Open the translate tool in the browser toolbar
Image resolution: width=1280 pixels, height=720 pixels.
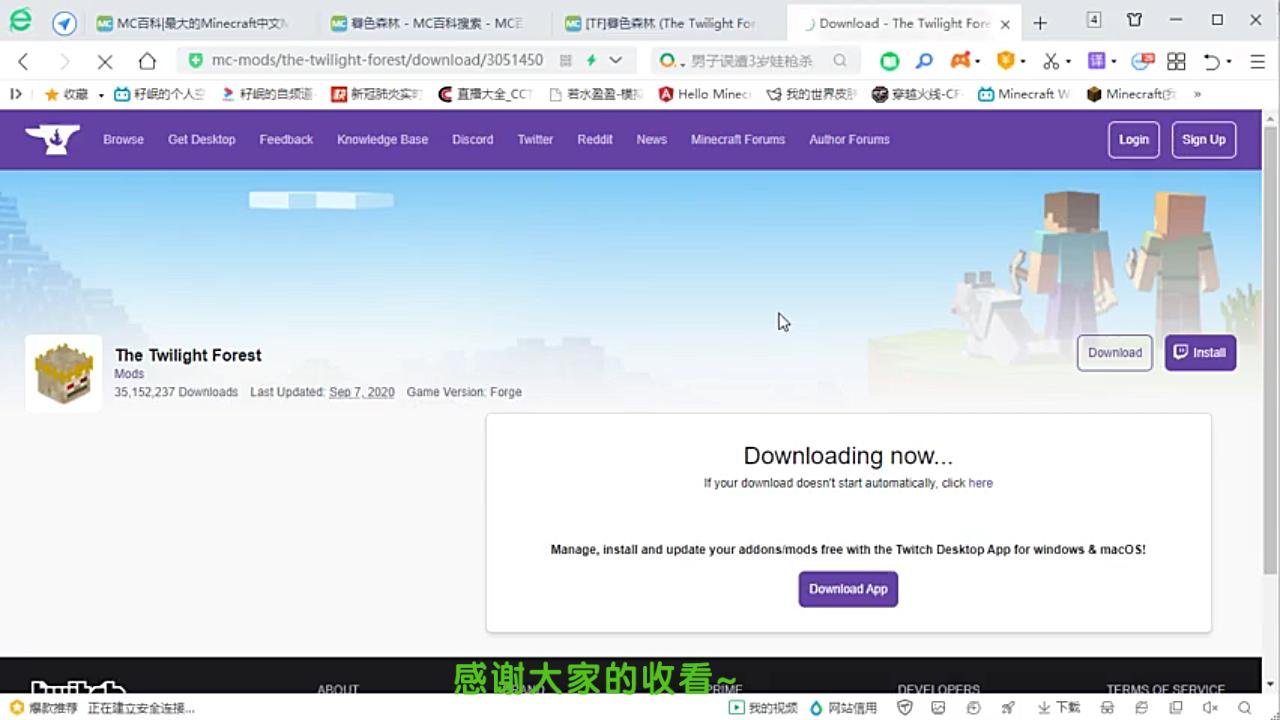[x=1096, y=61]
